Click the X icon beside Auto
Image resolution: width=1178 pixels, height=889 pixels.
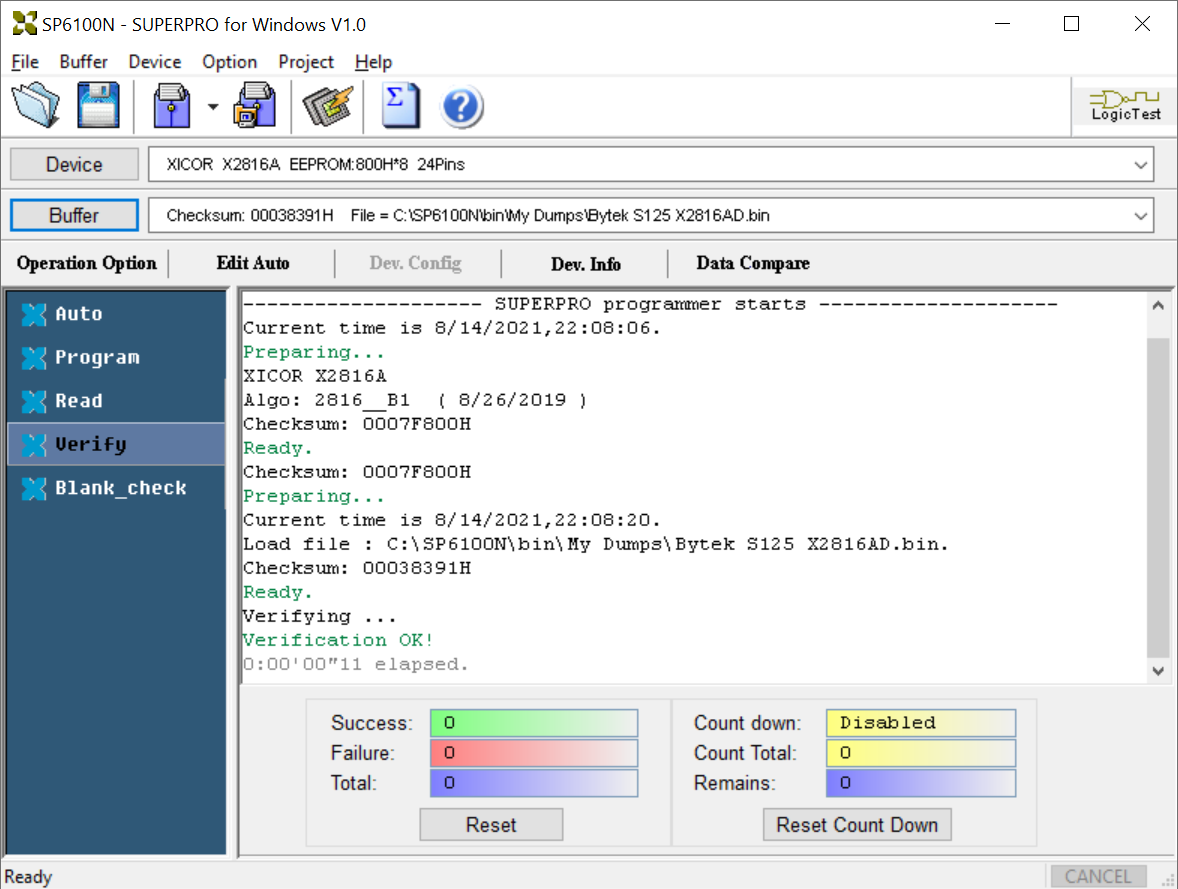pos(34,314)
